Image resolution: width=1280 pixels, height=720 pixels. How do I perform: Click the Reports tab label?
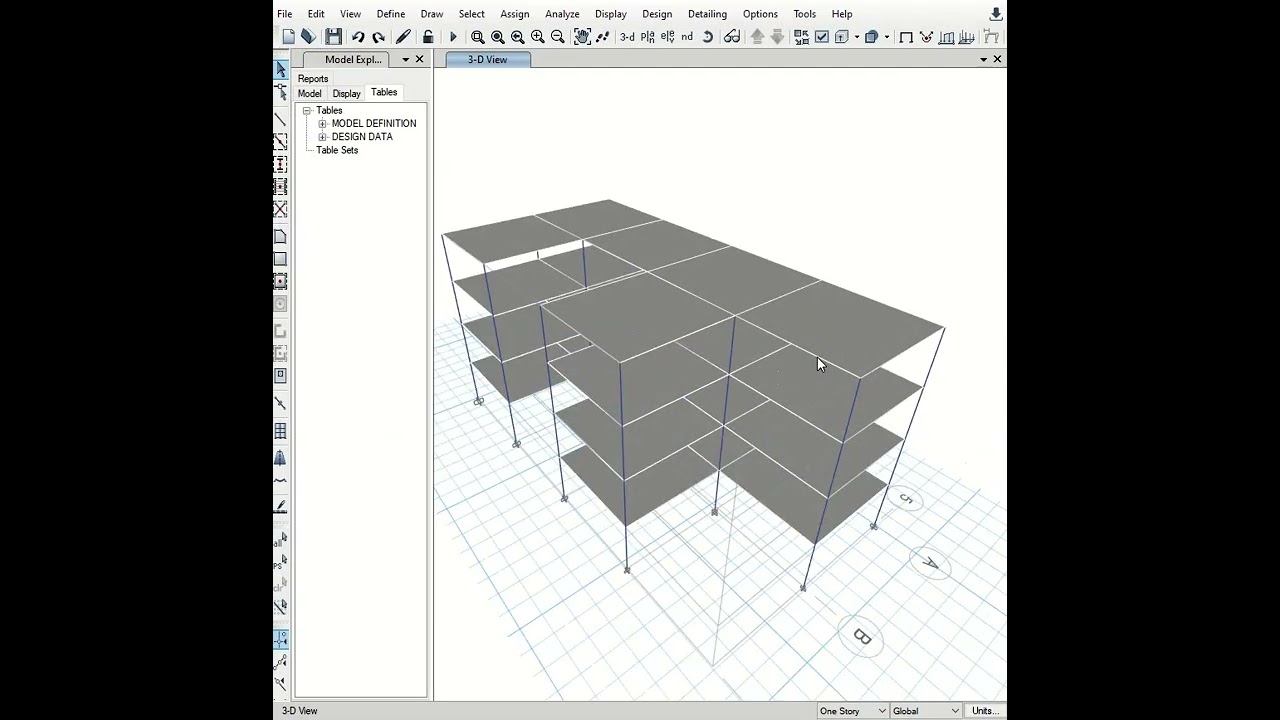(x=313, y=79)
